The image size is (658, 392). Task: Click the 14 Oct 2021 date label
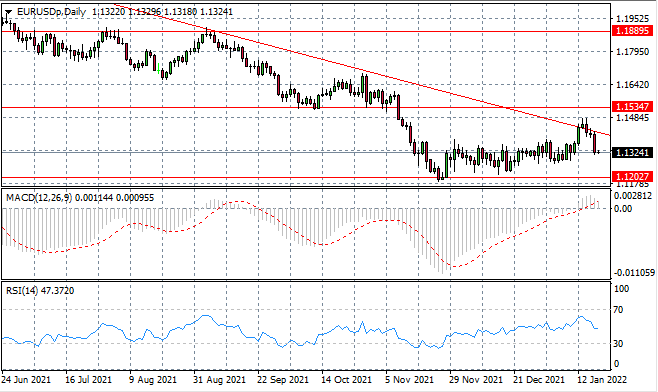[347, 380]
